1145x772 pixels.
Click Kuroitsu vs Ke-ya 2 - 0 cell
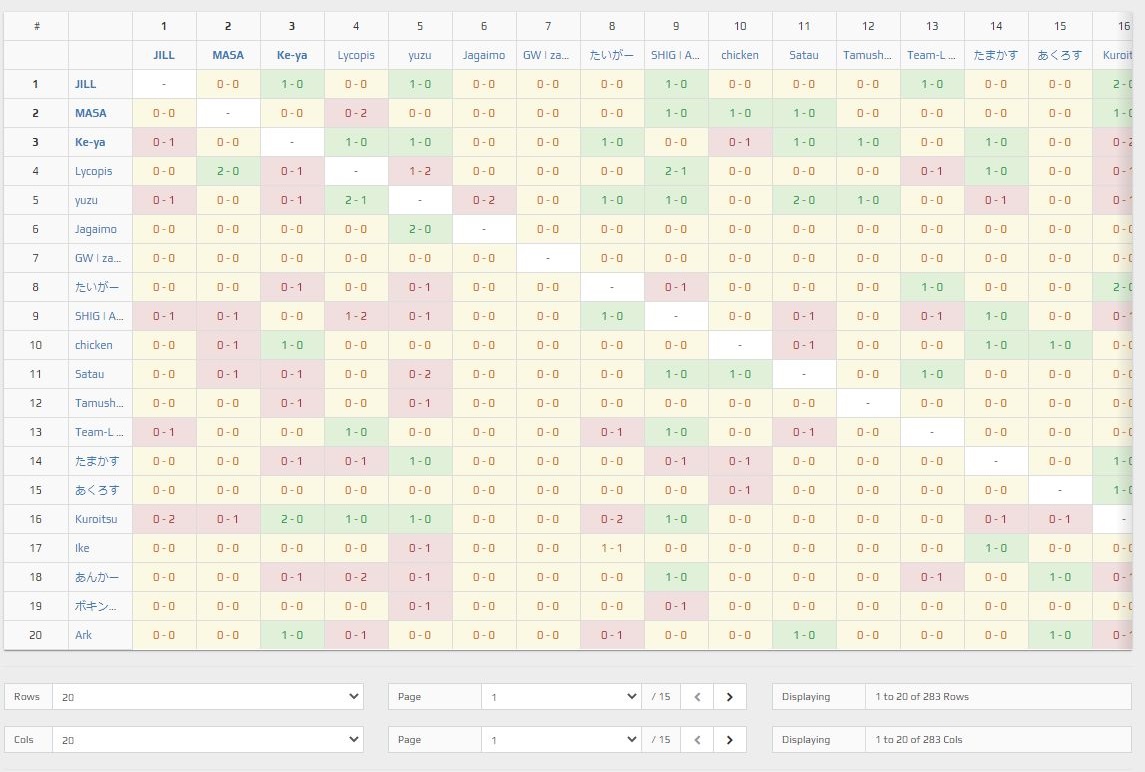[x=292, y=519]
